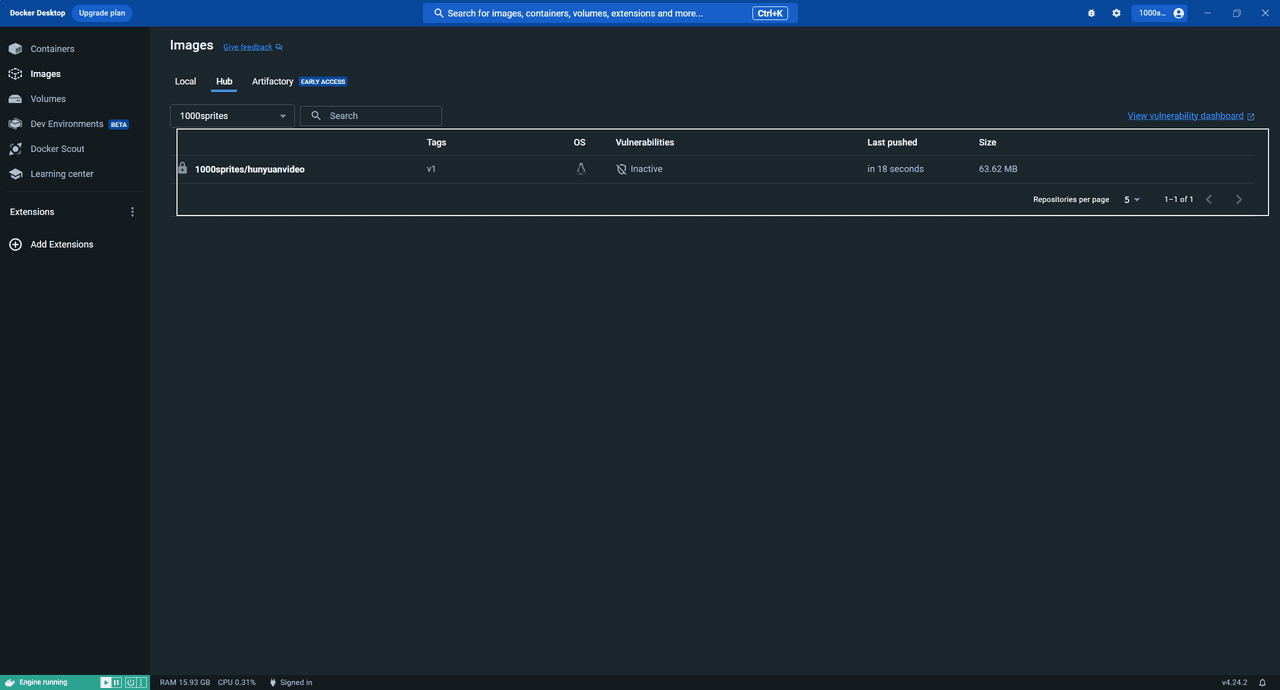The width and height of the screenshot is (1280, 690).
Task: Click the OS column header
Action: point(580,142)
